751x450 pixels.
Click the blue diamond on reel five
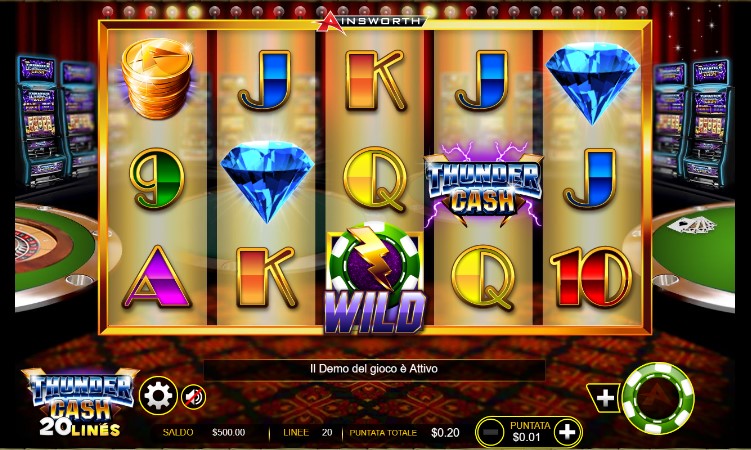click(x=592, y=82)
